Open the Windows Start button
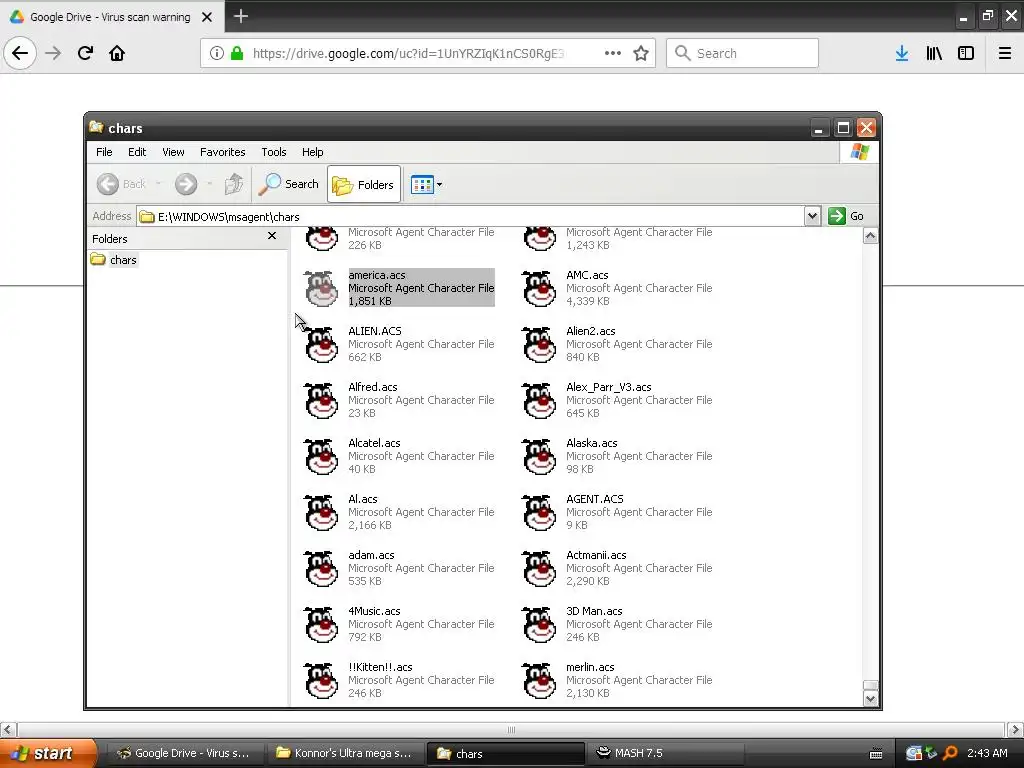Screen dimensions: 1024x768 point(47,753)
